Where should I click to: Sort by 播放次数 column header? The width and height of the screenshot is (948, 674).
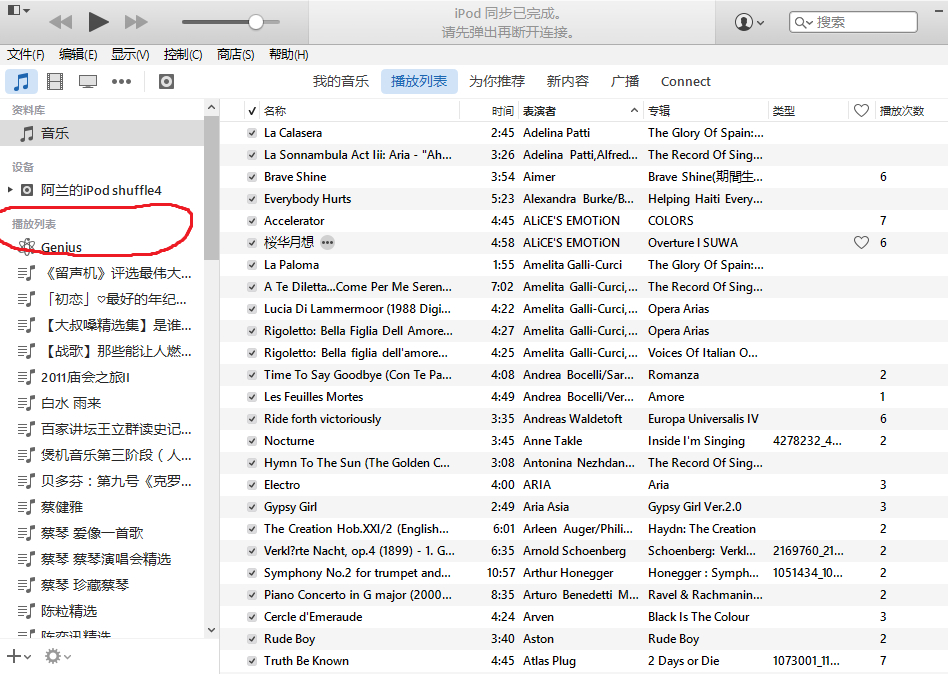[901, 111]
